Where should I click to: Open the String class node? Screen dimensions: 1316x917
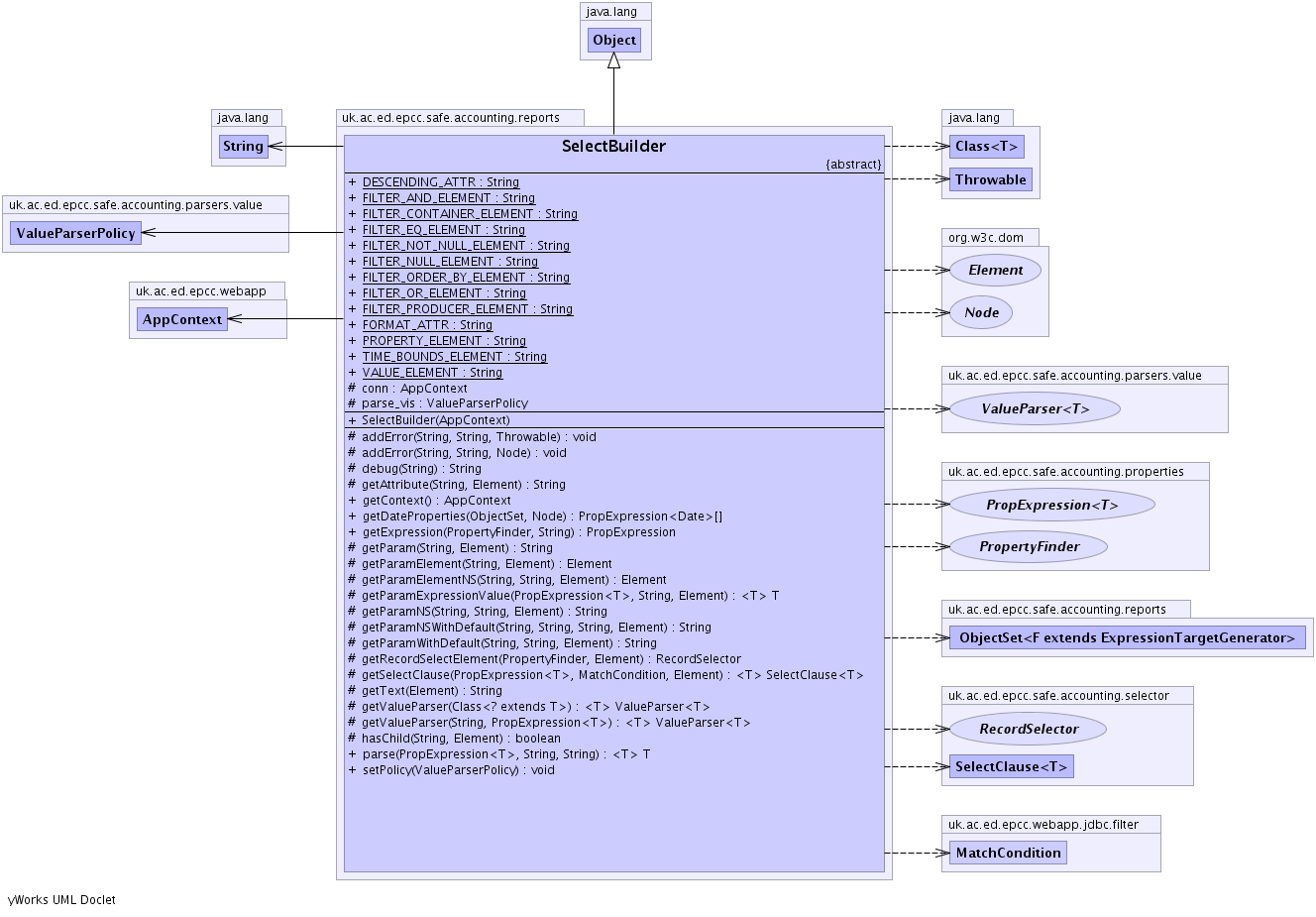click(243, 147)
